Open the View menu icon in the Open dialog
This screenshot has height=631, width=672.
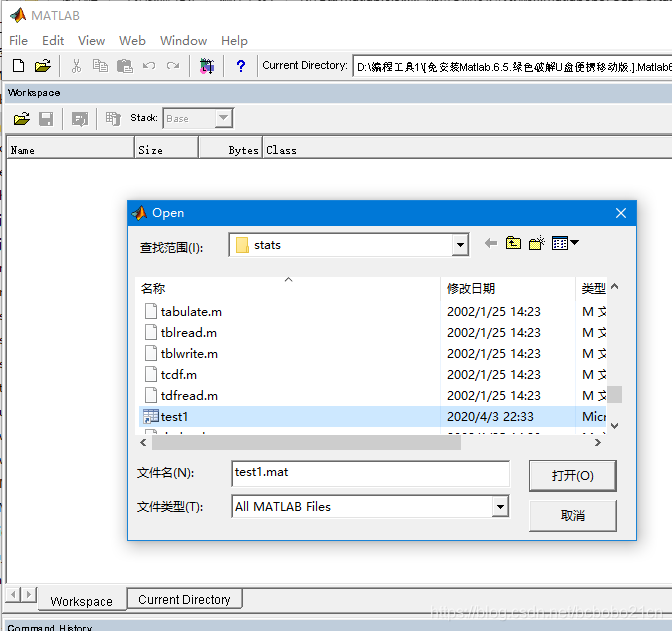[x=565, y=243]
